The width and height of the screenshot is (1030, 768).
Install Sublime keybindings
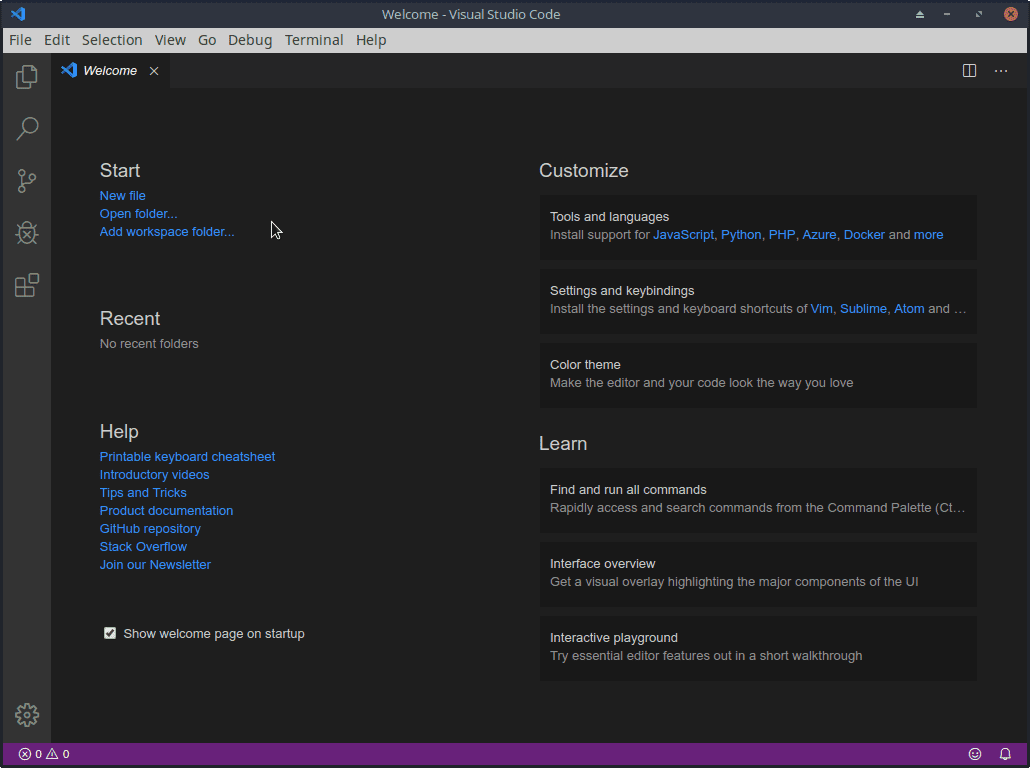pyautogui.click(x=863, y=309)
